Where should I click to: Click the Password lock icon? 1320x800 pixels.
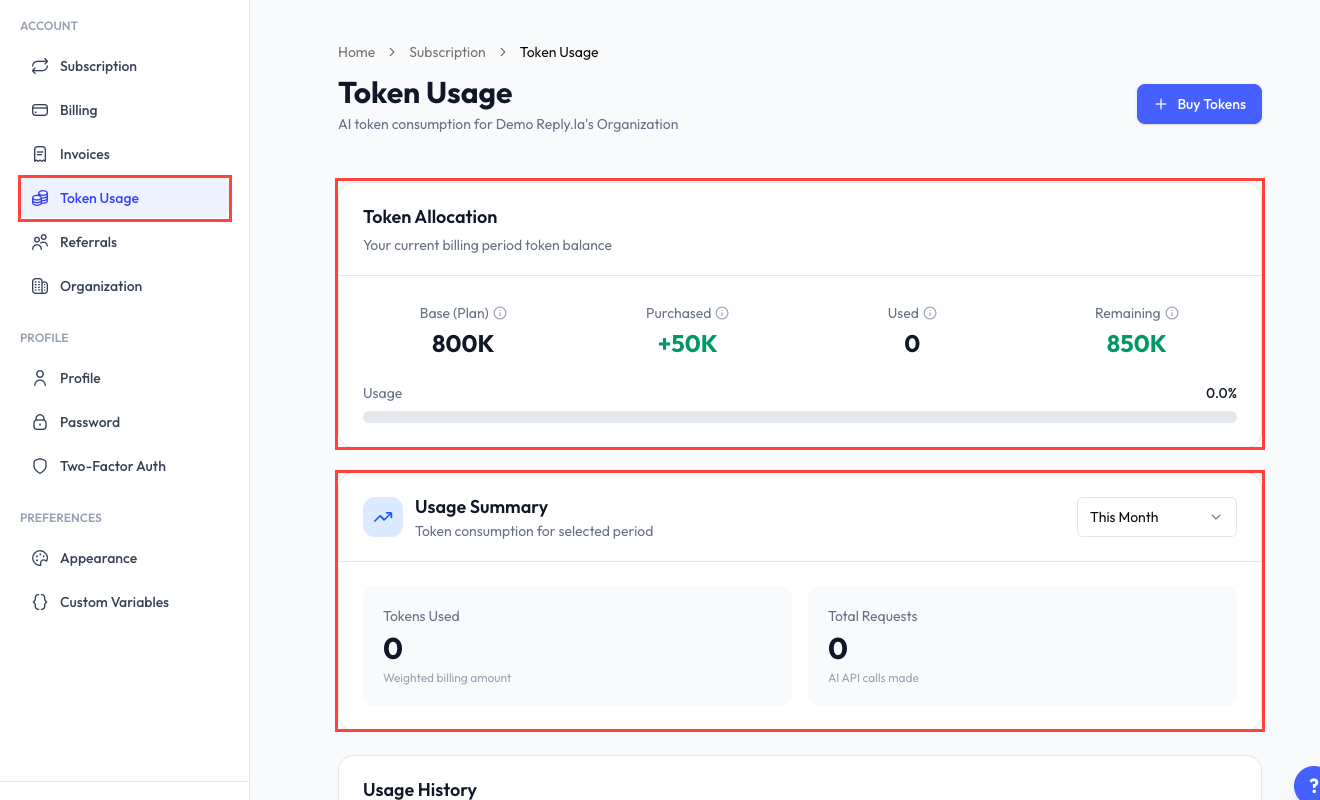(x=40, y=422)
